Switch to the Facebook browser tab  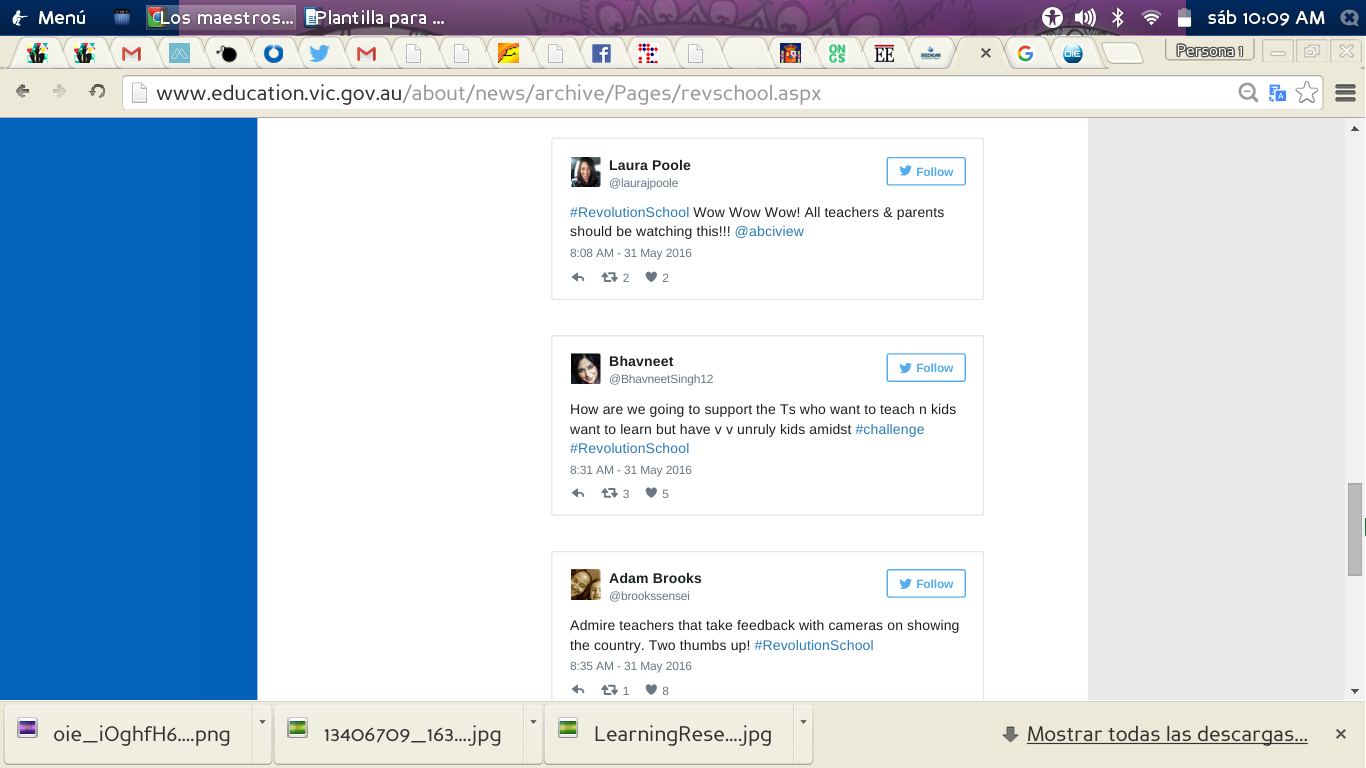coord(601,54)
